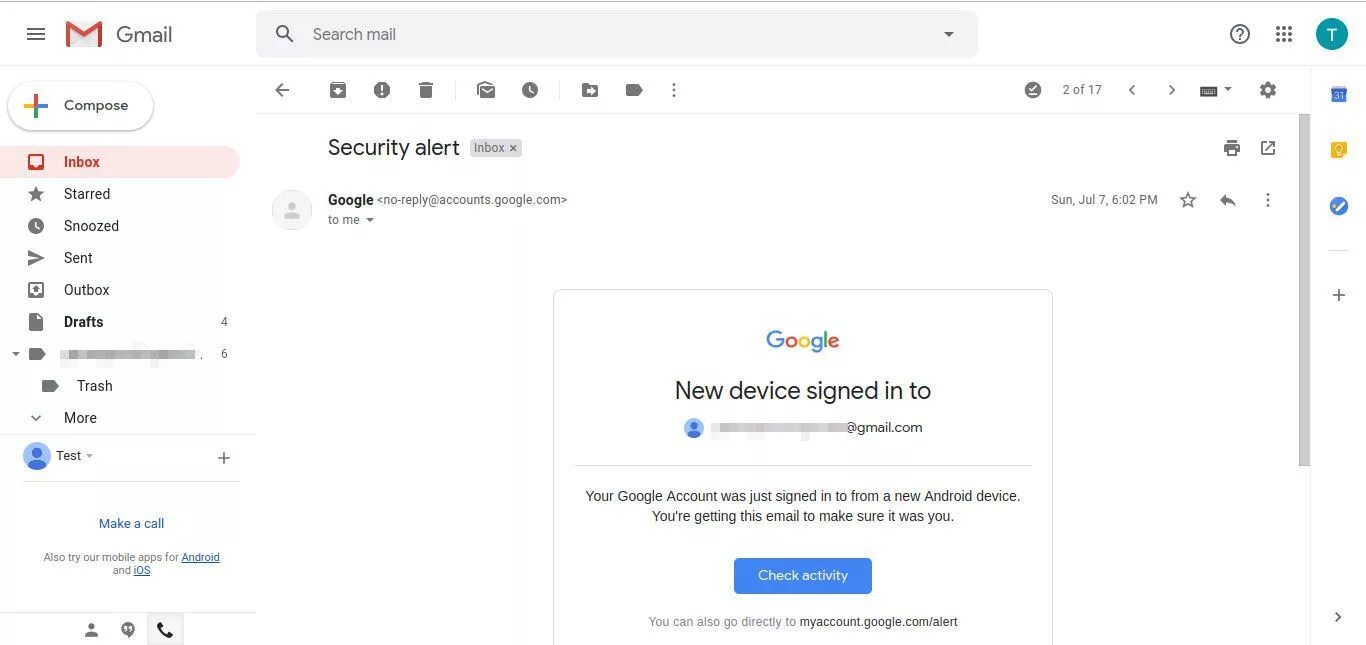This screenshot has height=645, width=1366.
Task: Reply using the arrow icon
Action: 1228,200
